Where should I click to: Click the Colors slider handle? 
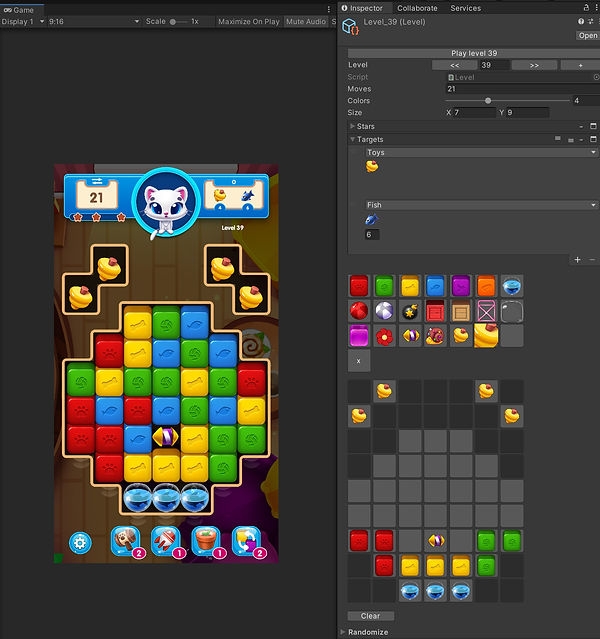[488, 101]
